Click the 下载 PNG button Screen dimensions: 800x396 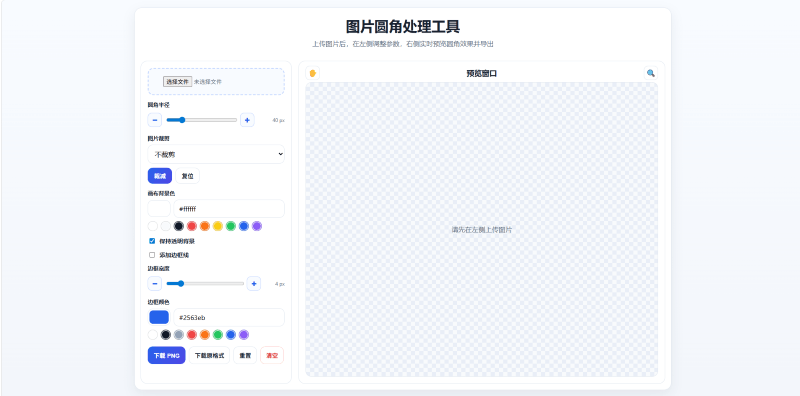(166, 356)
